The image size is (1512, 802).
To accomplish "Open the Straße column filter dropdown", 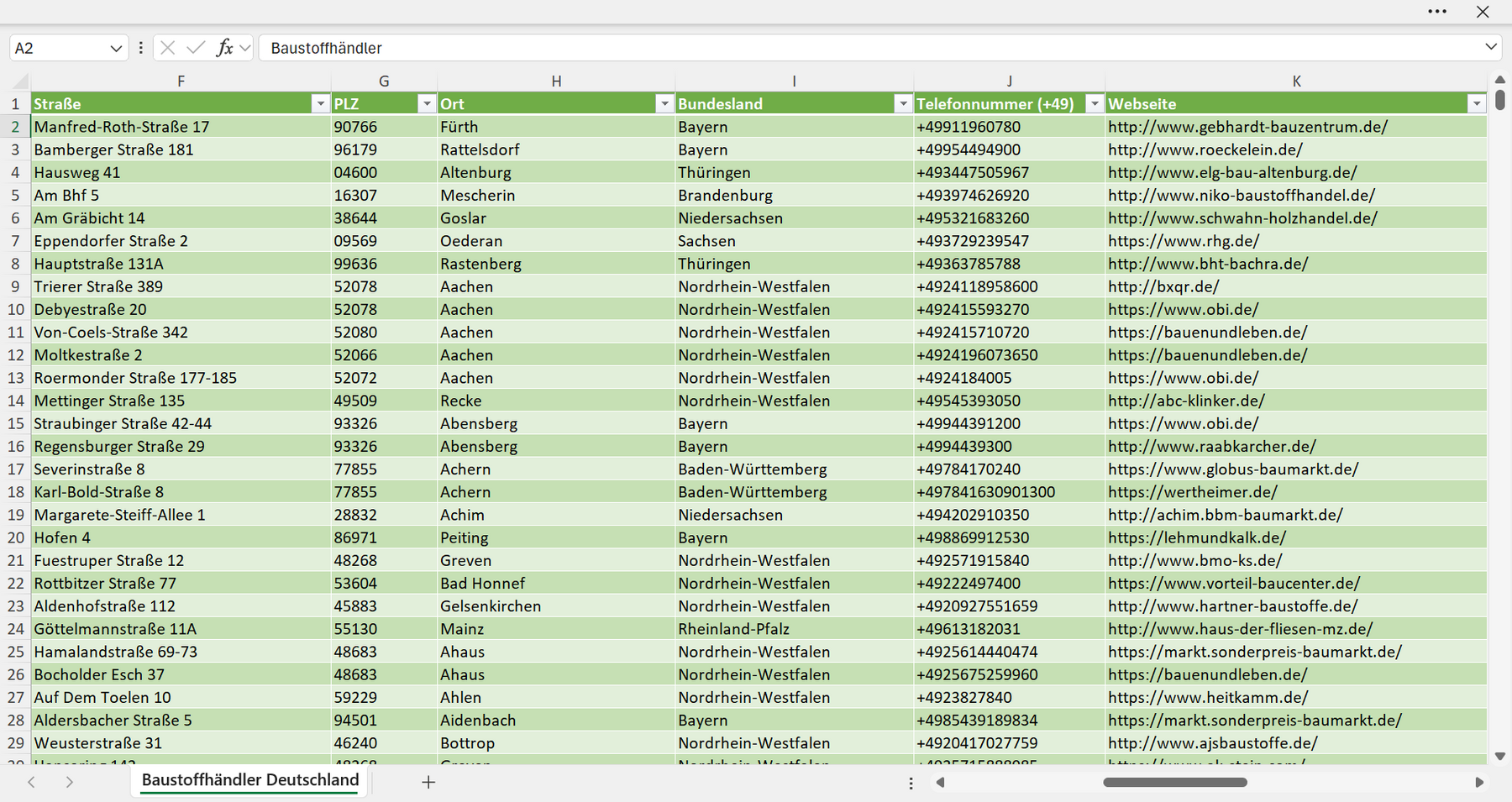I will 320,103.
